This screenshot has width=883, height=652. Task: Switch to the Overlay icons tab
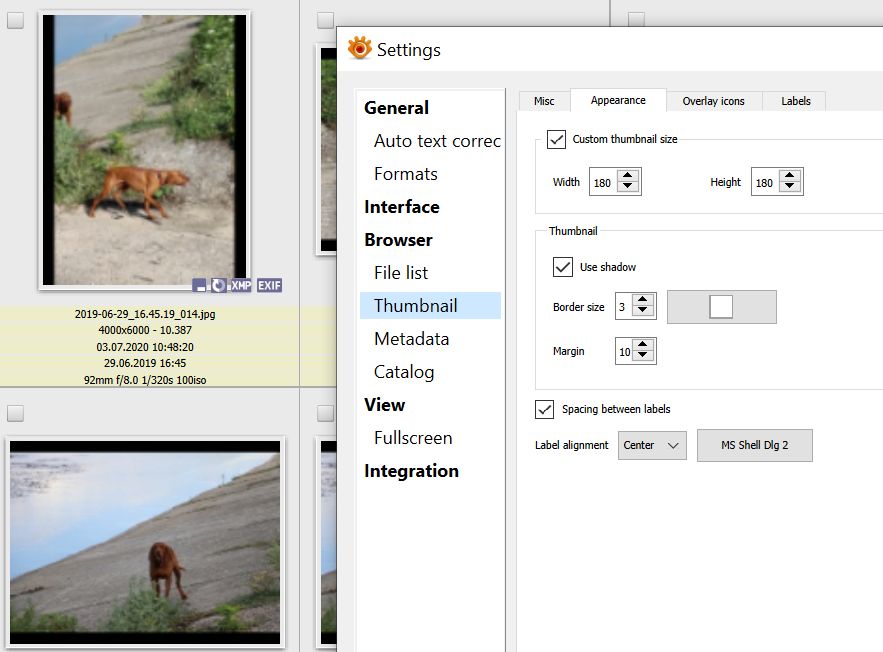(713, 101)
